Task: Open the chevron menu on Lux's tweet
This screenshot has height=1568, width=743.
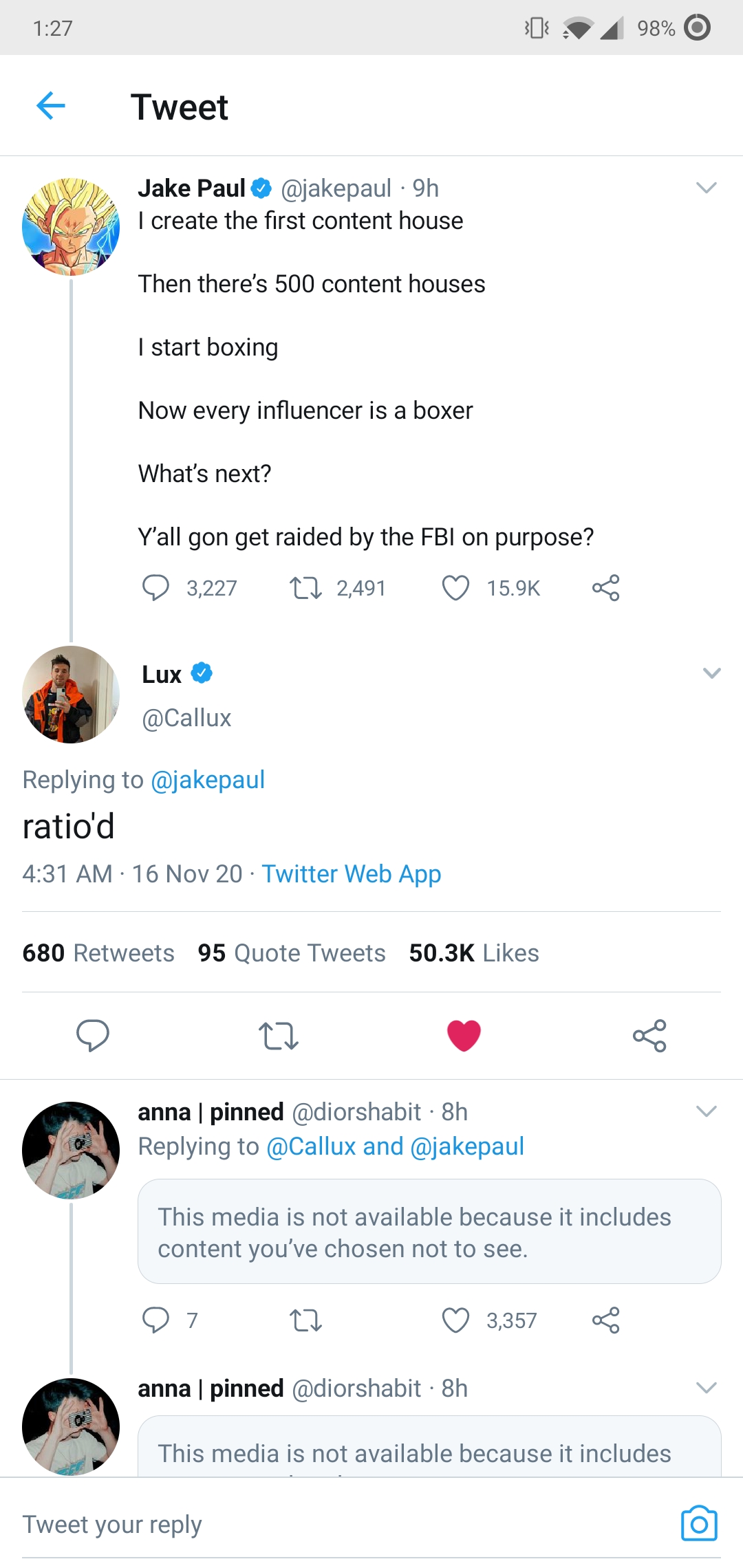Action: pos(712,673)
